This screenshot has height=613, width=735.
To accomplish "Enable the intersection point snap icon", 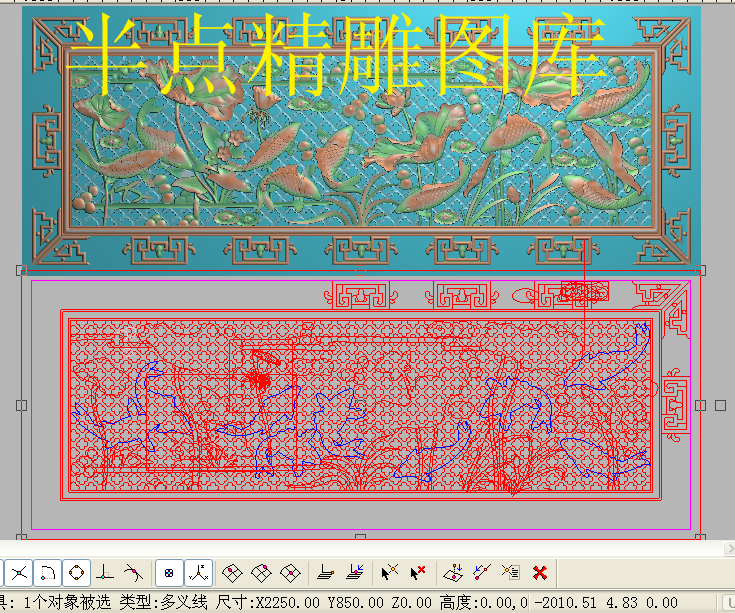I will tap(19, 573).
